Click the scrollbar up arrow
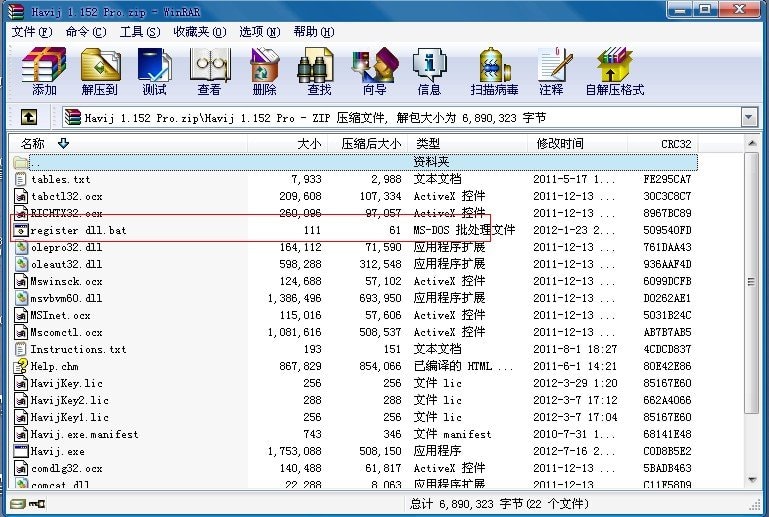This screenshot has height=517, width=769. coord(751,143)
